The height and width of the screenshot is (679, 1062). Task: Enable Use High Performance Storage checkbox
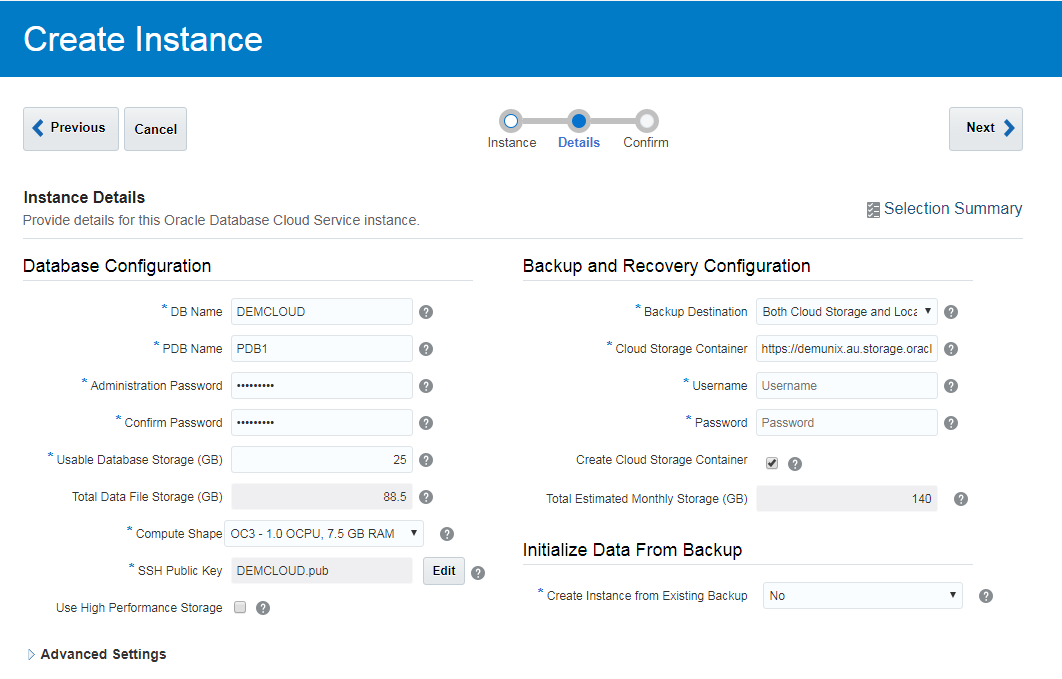pyautogui.click(x=240, y=607)
